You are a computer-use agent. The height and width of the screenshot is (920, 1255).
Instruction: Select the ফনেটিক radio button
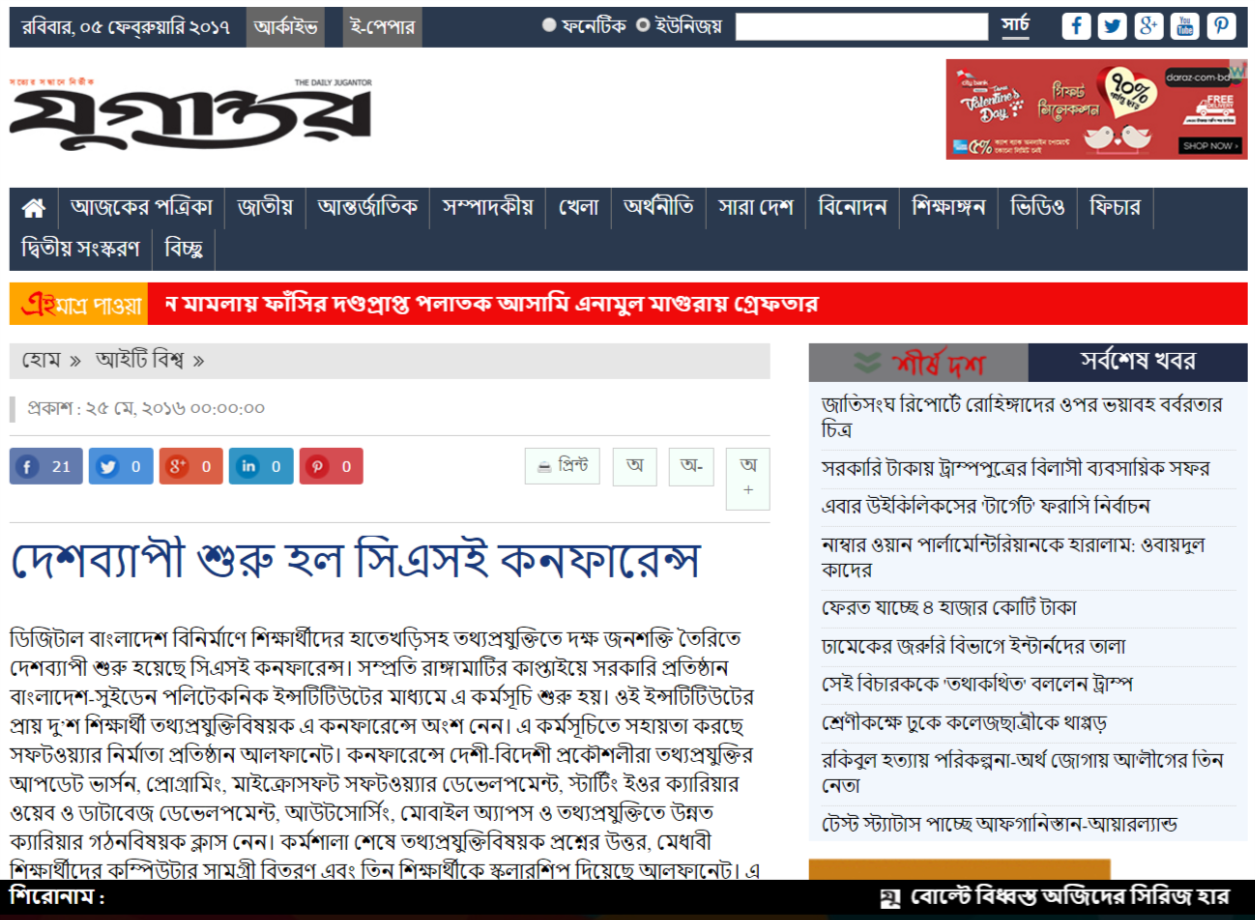pyautogui.click(x=549, y=25)
